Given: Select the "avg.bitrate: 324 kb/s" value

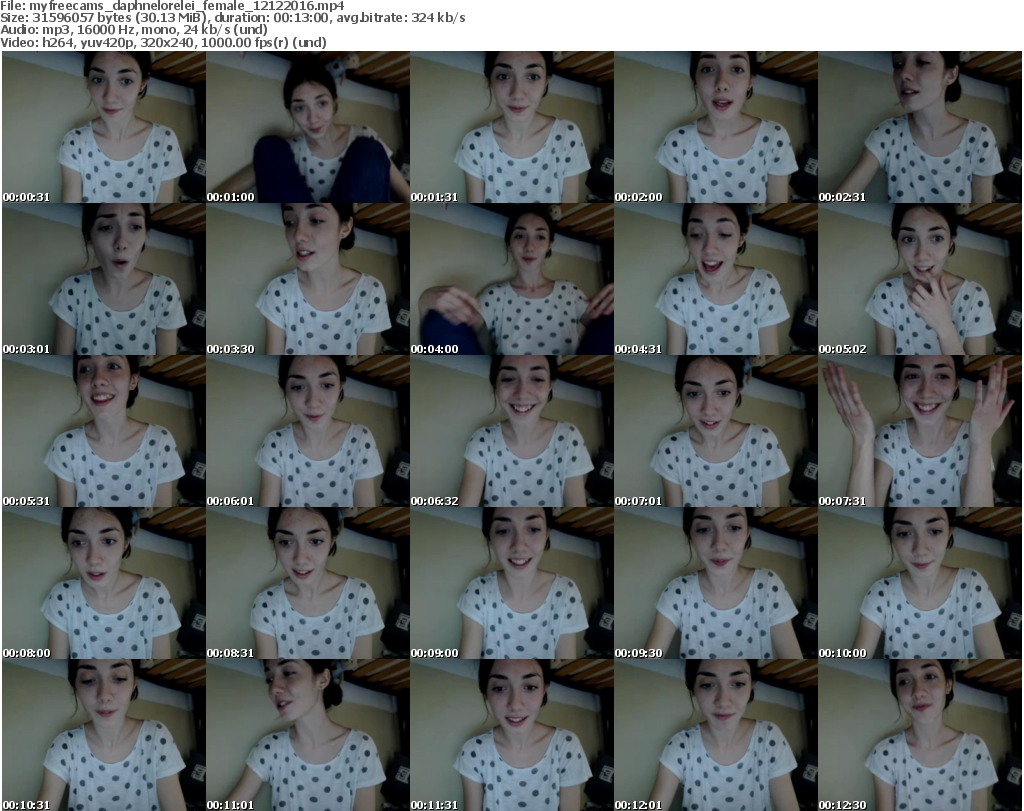Looking at the screenshot, I should coord(401,18).
